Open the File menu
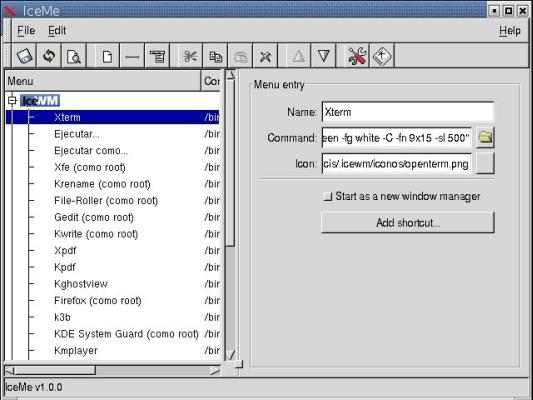Viewport: 533px width, 400px height. point(26,31)
